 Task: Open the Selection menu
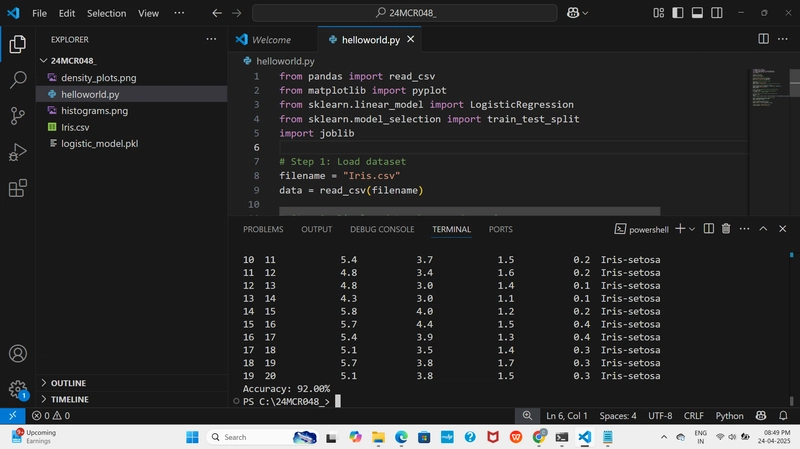click(x=106, y=13)
